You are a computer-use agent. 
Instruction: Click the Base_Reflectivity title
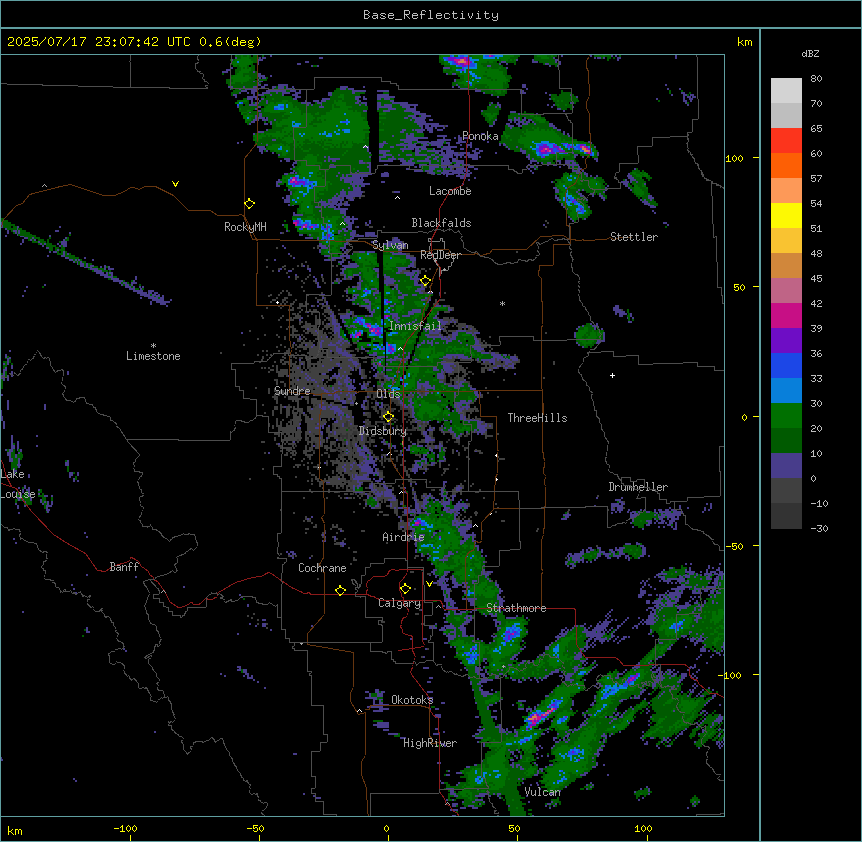tap(431, 15)
